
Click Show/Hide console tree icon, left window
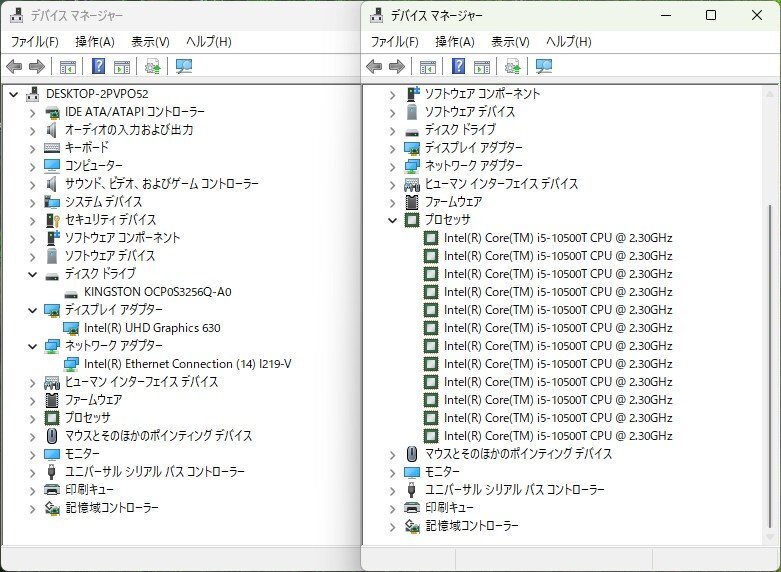[x=68, y=66]
